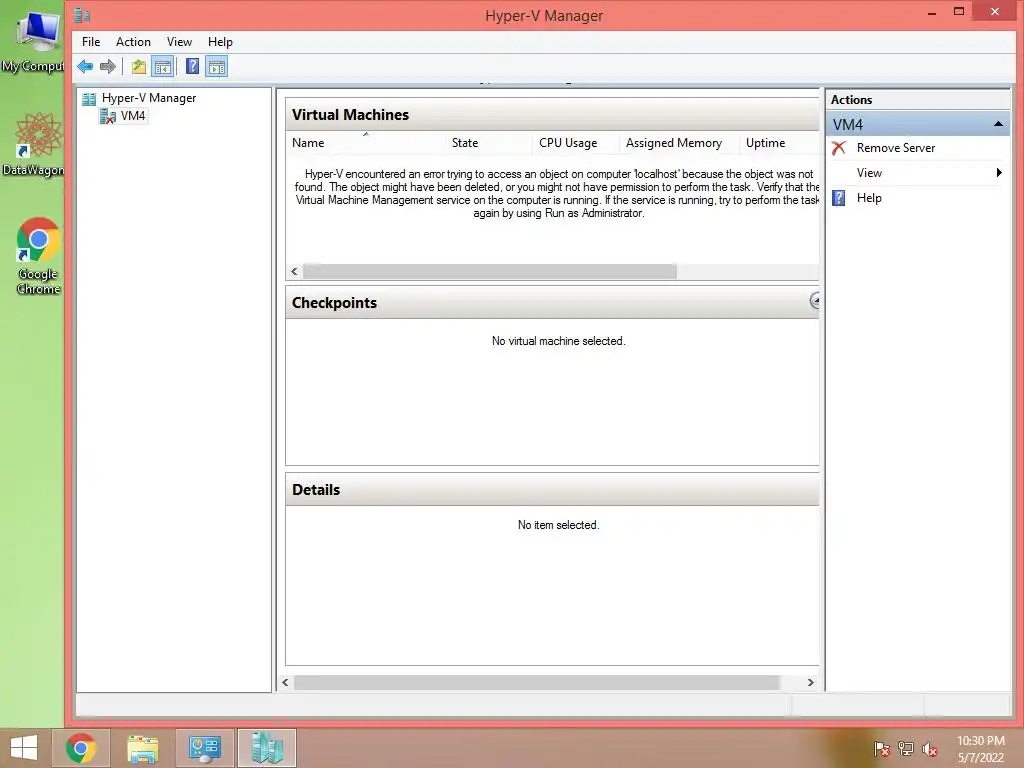Image resolution: width=1024 pixels, height=768 pixels.
Task: Close the Hyper-V Manager window
Action: click(x=995, y=12)
